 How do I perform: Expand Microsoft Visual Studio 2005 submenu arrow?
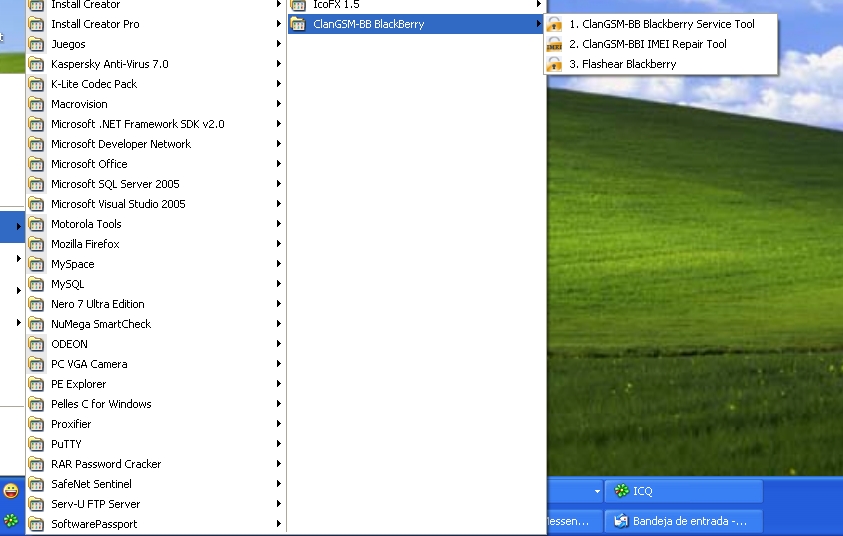[278, 204]
